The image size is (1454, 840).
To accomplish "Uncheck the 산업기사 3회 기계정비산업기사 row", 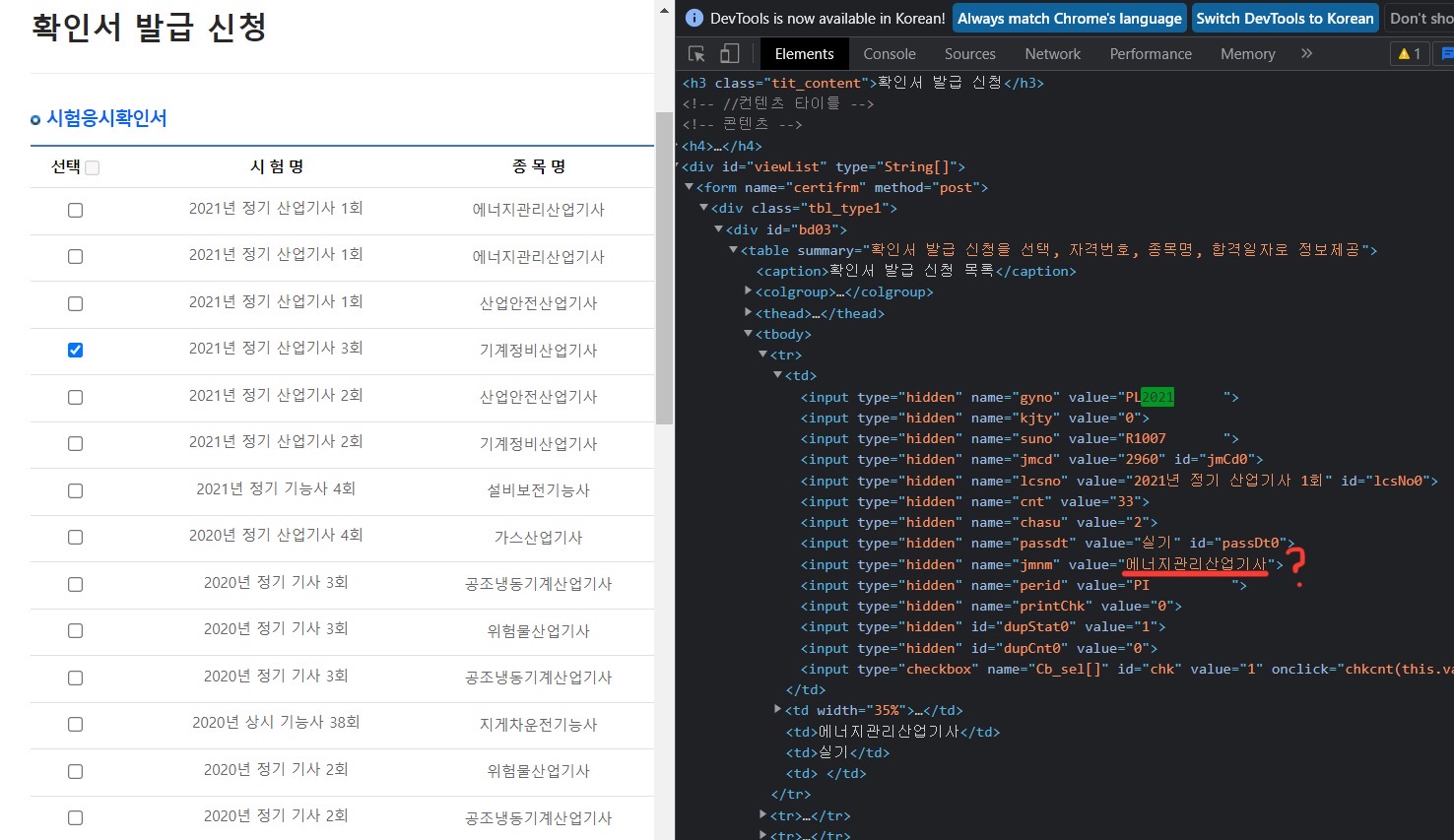I will pyautogui.click(x=75, y=350).
